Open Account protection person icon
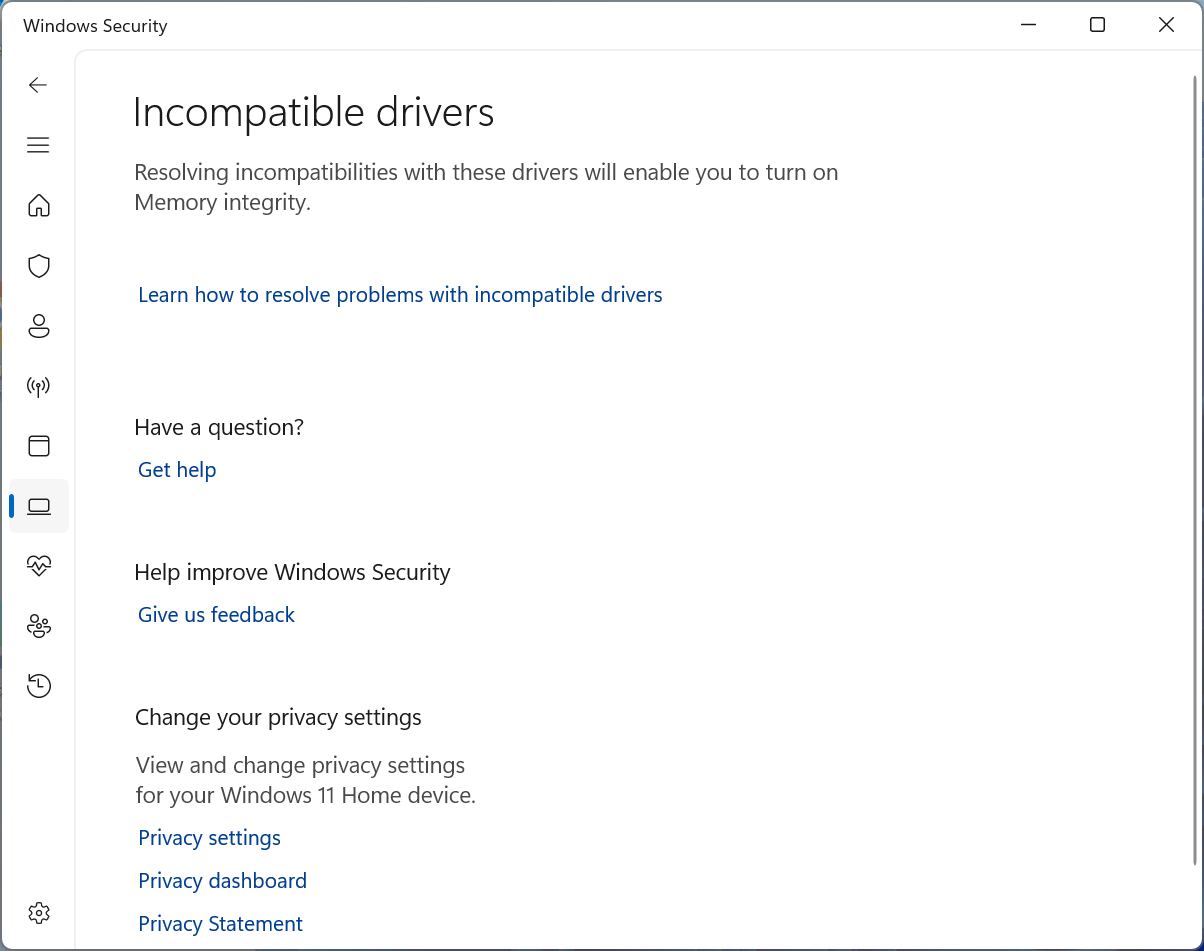Viewport: 1204px width, 951px height. click(39, 326)
